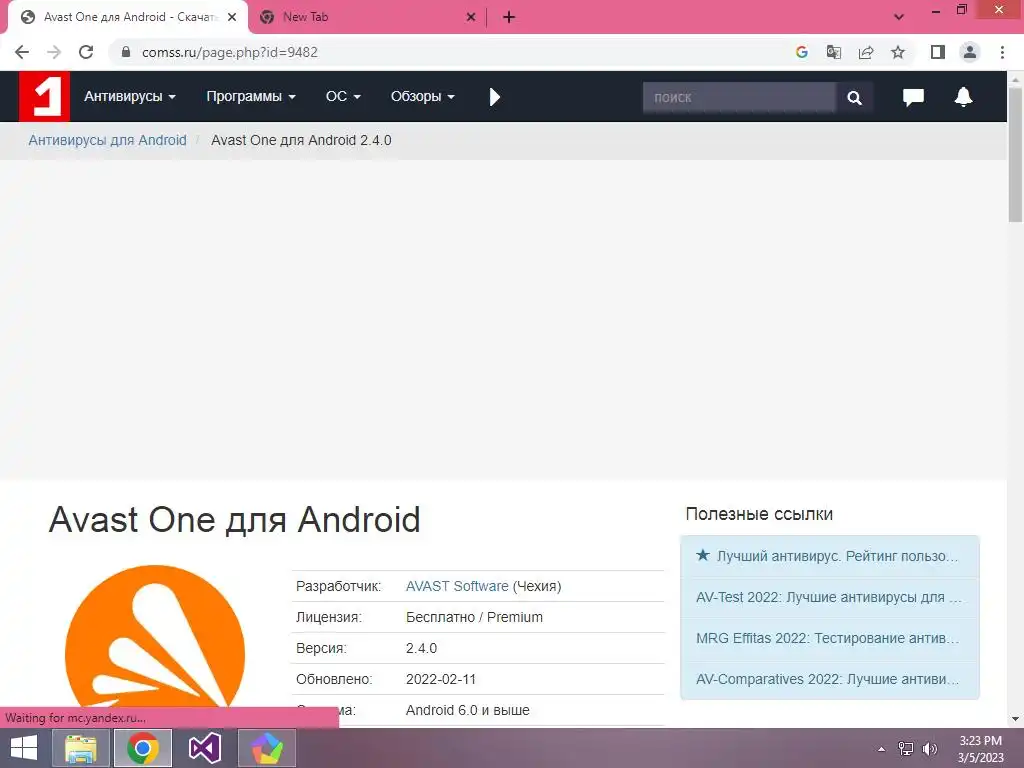Click the share page icon

866,52
